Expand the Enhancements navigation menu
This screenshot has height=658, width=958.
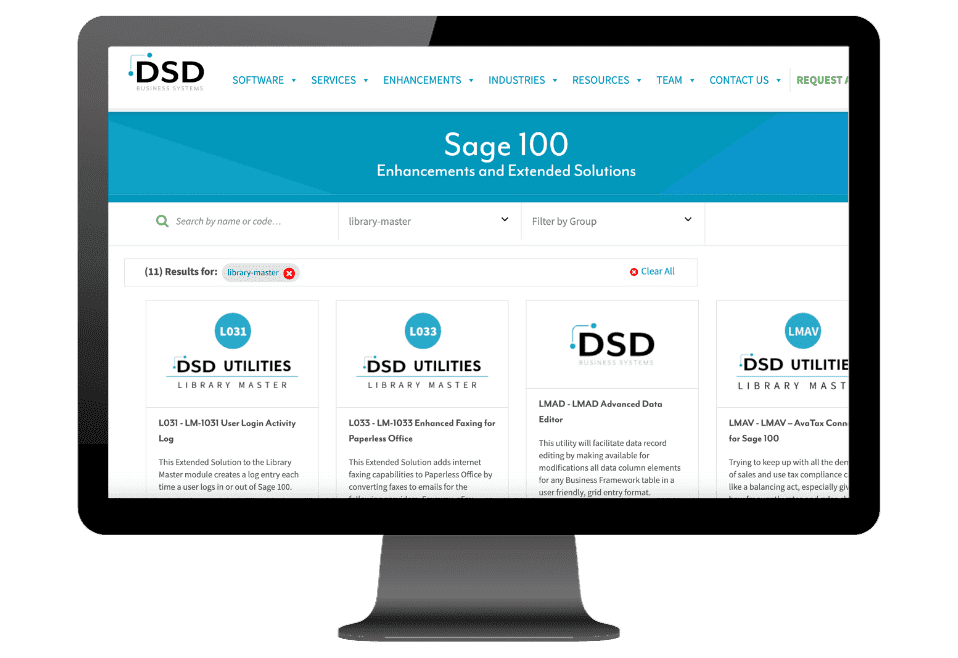[x=428, y=80]
